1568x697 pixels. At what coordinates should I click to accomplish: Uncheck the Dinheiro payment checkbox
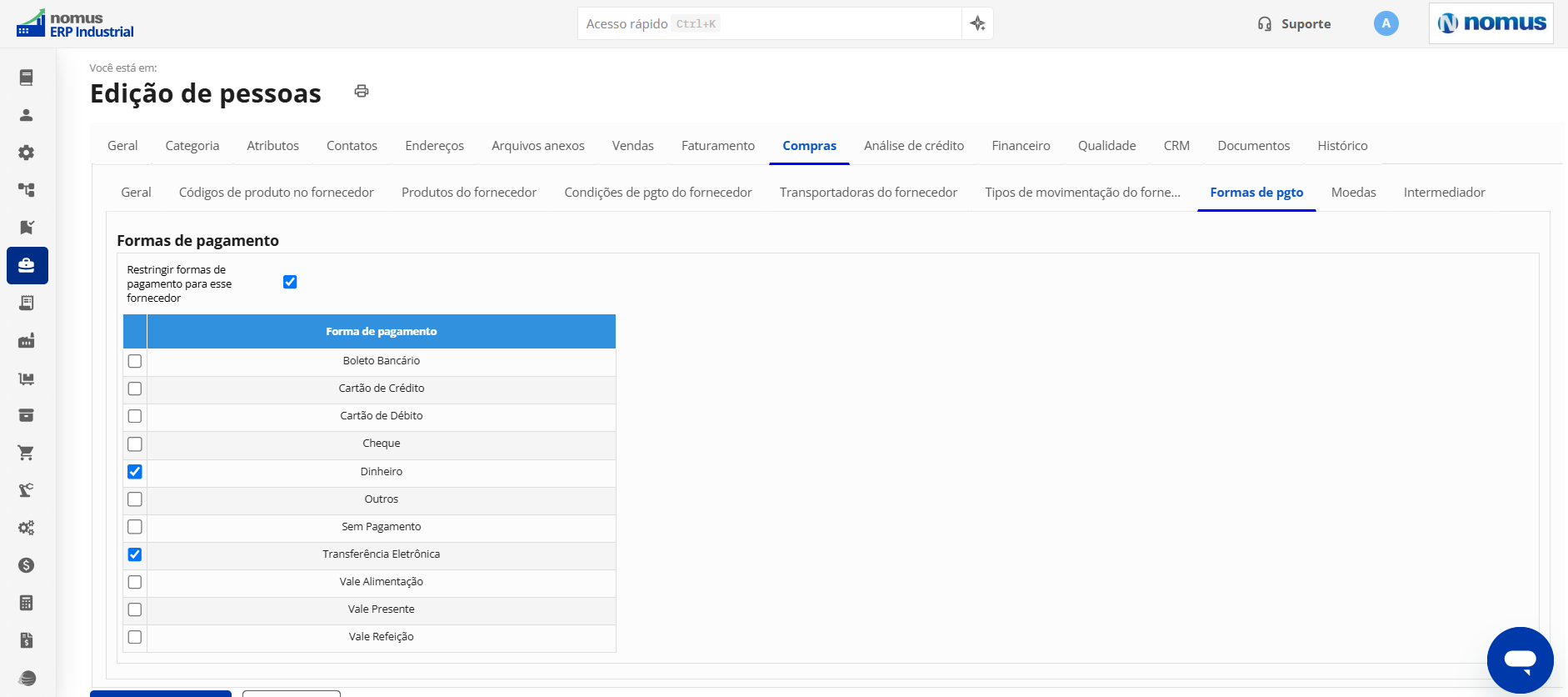coord(135,472)
